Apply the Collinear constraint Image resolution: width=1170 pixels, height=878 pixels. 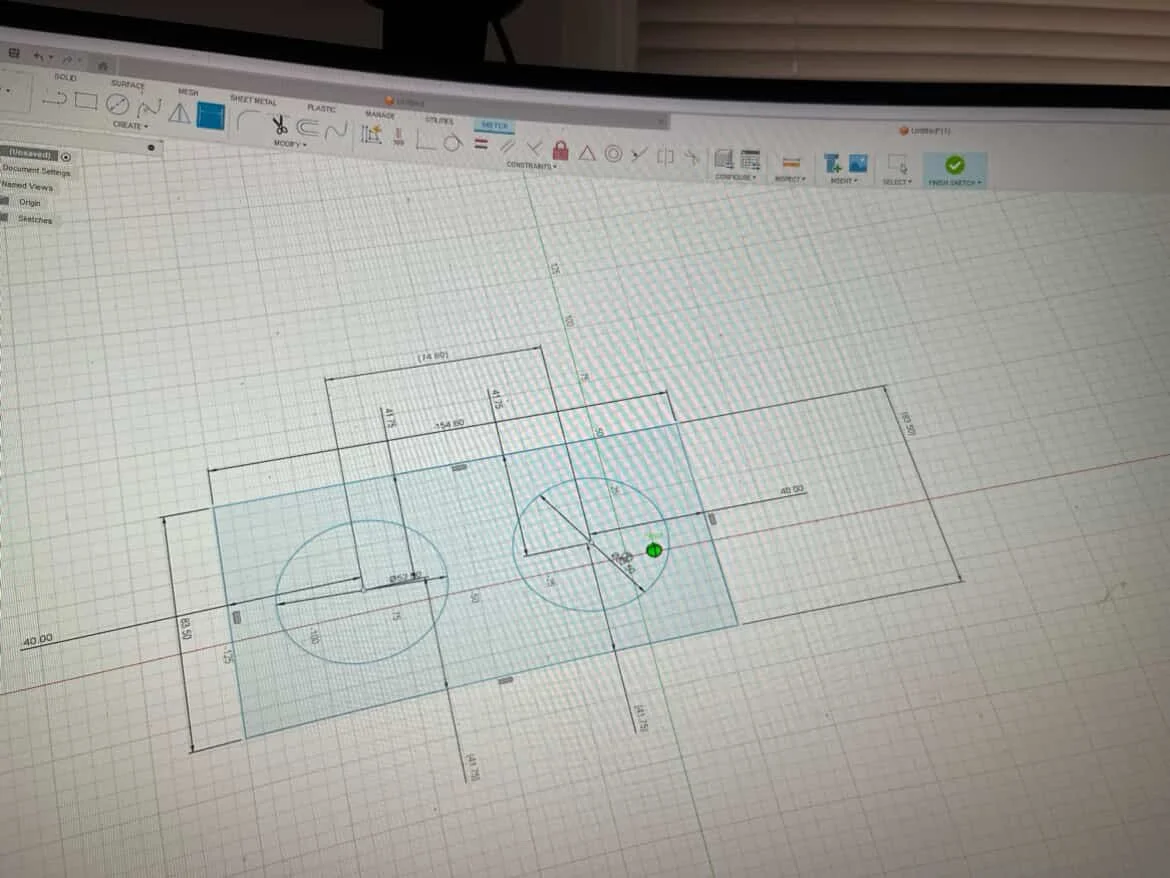pyautogui.click(x=639, y=155)
